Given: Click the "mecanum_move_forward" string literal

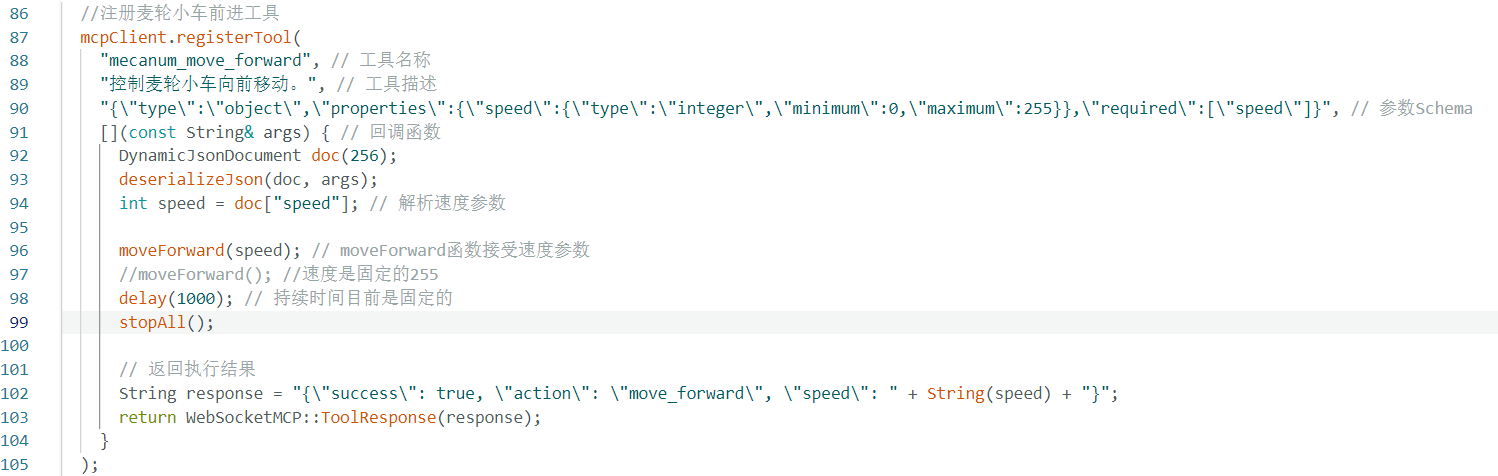Looking at the screenshot, I should click(208, 60).
